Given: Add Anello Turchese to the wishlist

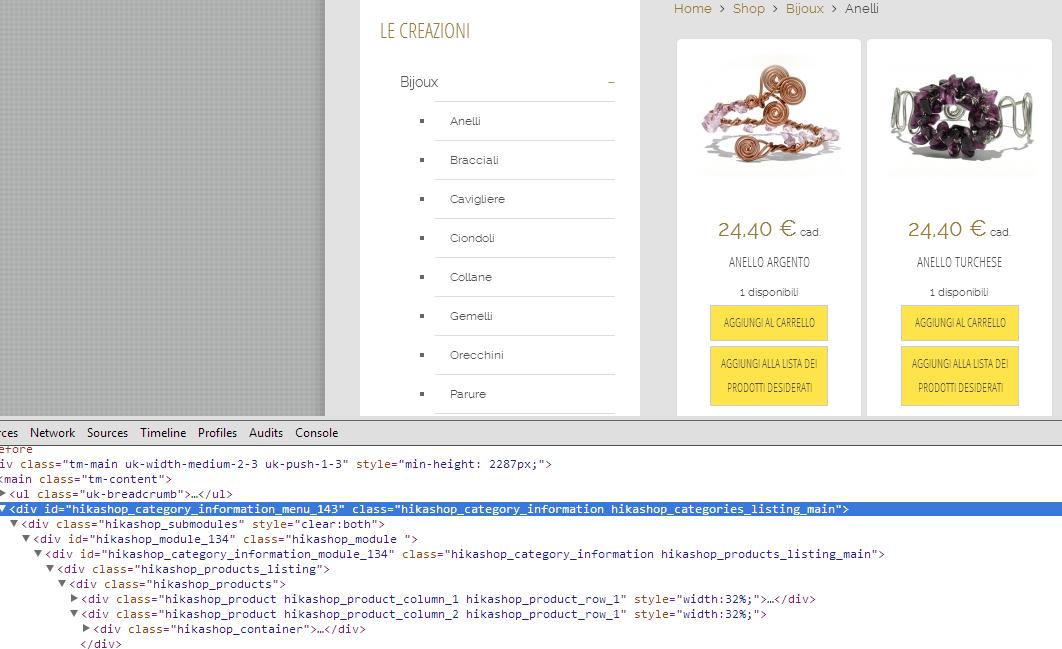Looking at the screenshot, I should [960, 376].
